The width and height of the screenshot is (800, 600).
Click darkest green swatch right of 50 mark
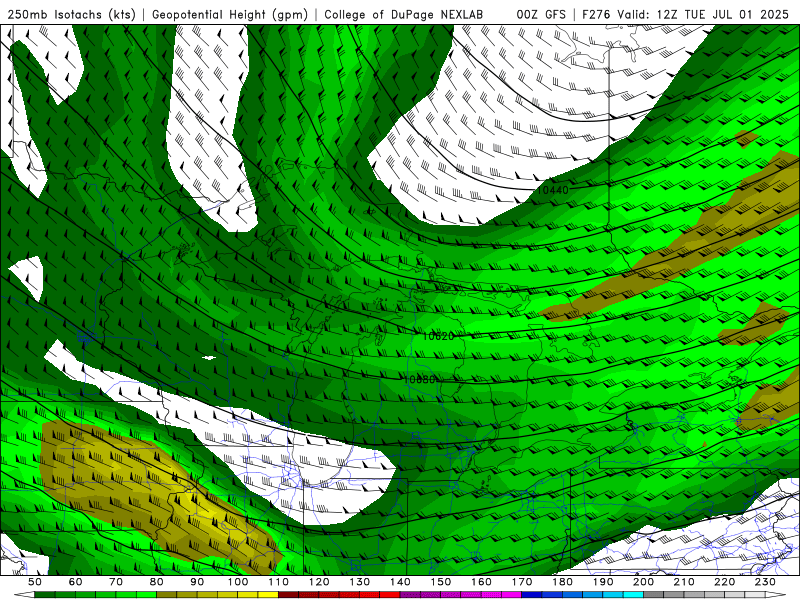[45, 595]
